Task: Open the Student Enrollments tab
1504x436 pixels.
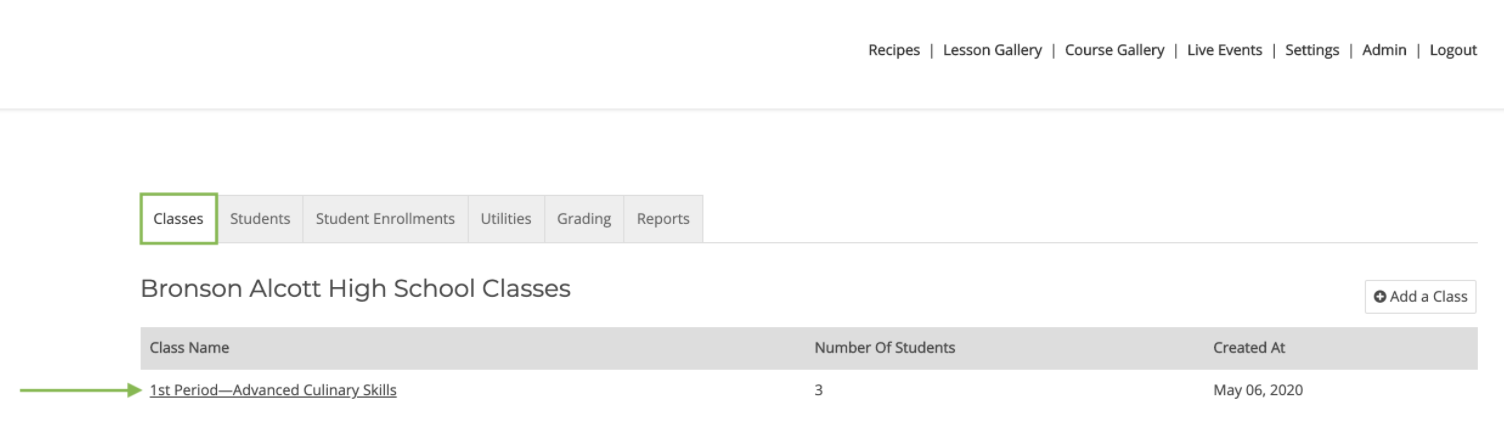Action: pyautogui.click(x=385, y=218)
